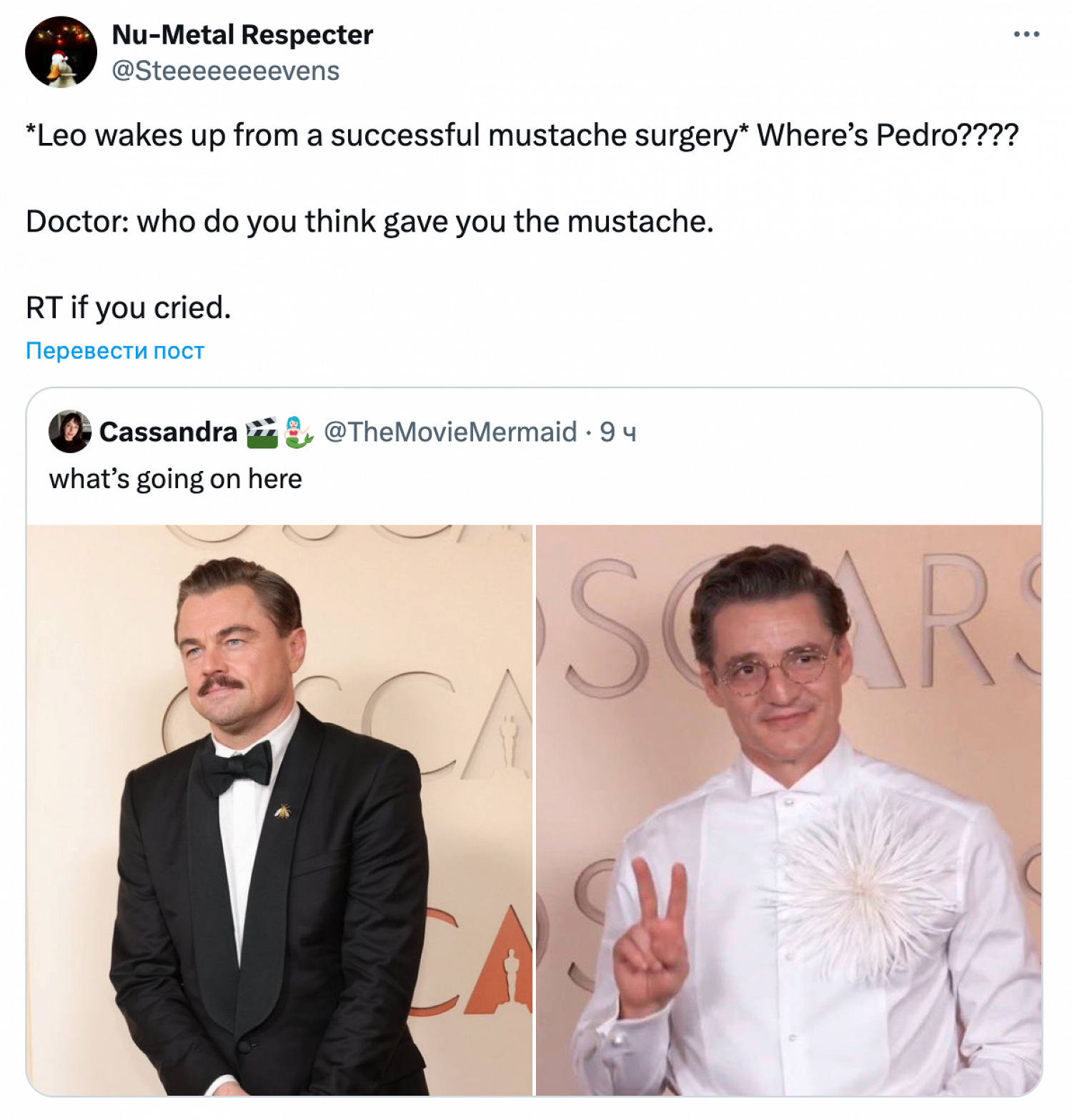
Task: Click the "Doctor: who do you think" line
Action: click(369, 222)
